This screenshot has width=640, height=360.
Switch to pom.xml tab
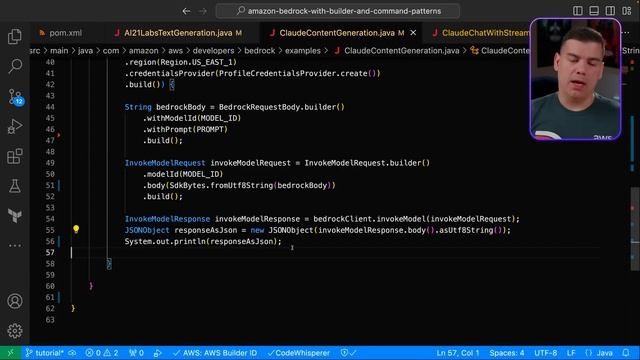61,33
